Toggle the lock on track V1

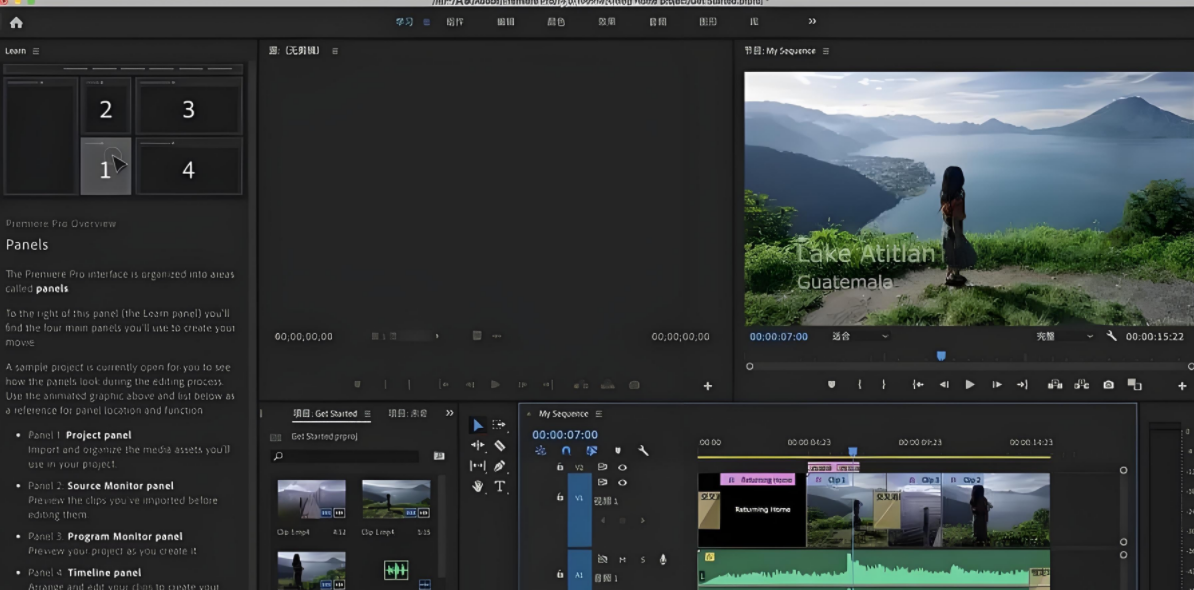pyautogui.click(x=560, y=497)
